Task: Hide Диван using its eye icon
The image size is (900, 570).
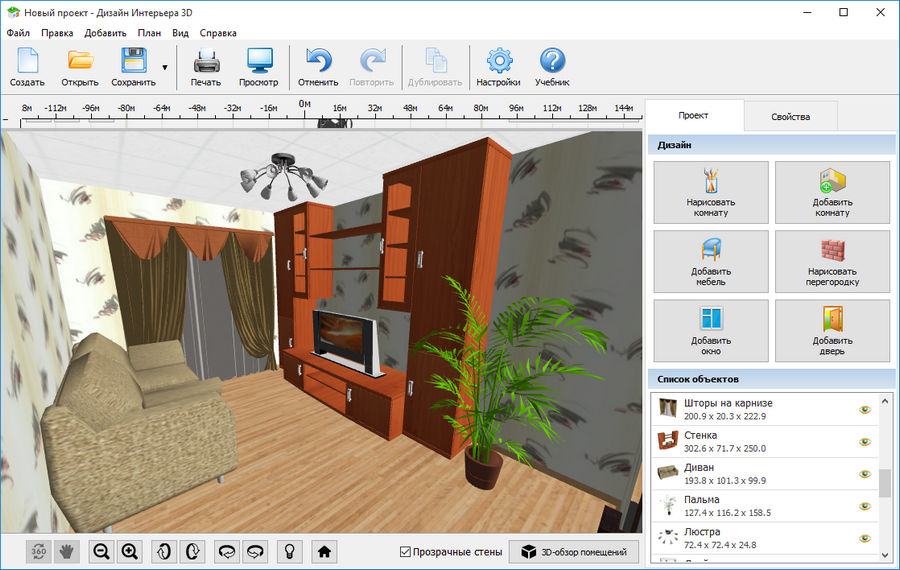Action: (x=865, y=474)
